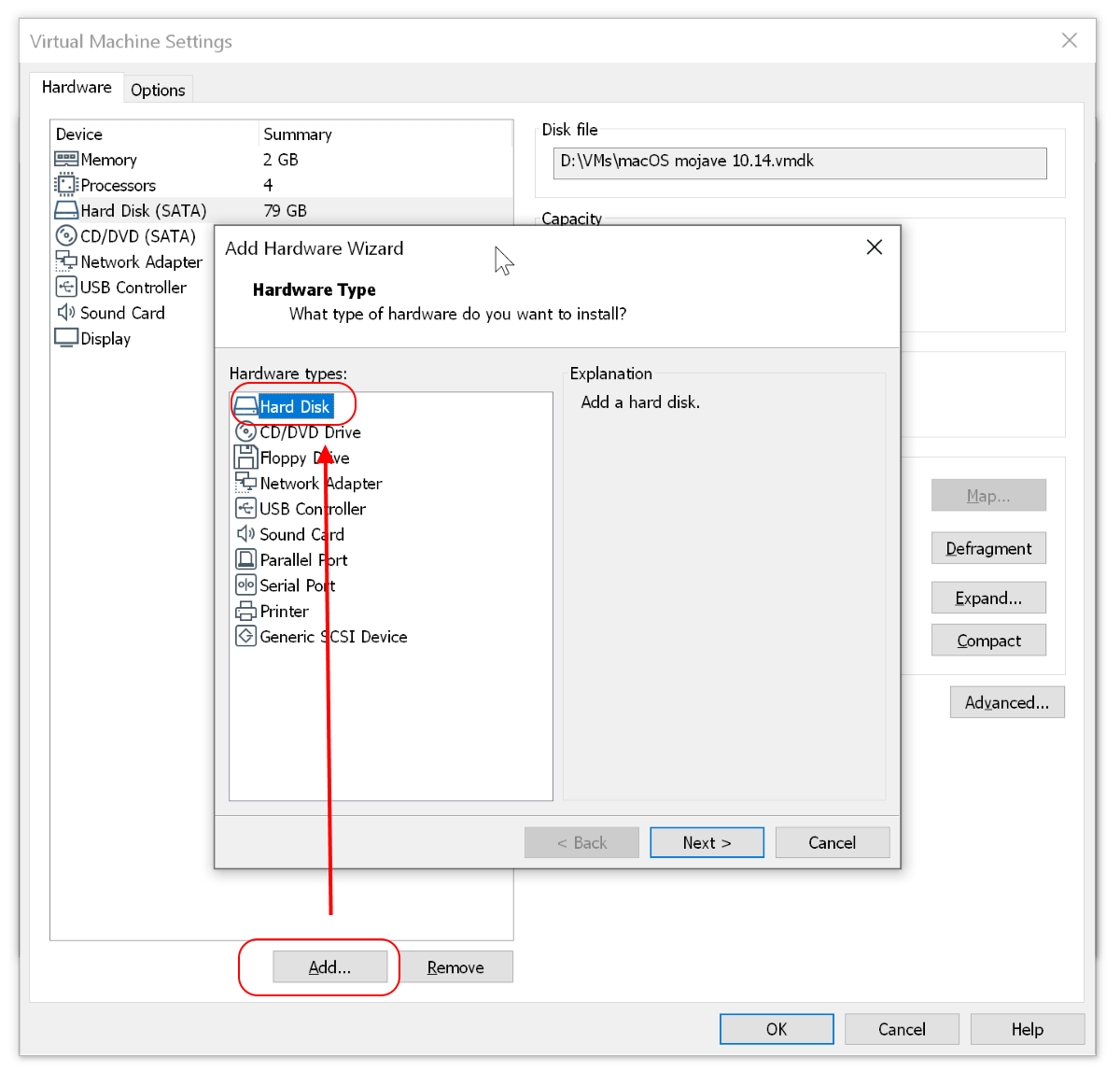Click Next in Add Hardware Wizard
The width and height of the screenshot is (1120, 1071).
click(x=707, y=842)
